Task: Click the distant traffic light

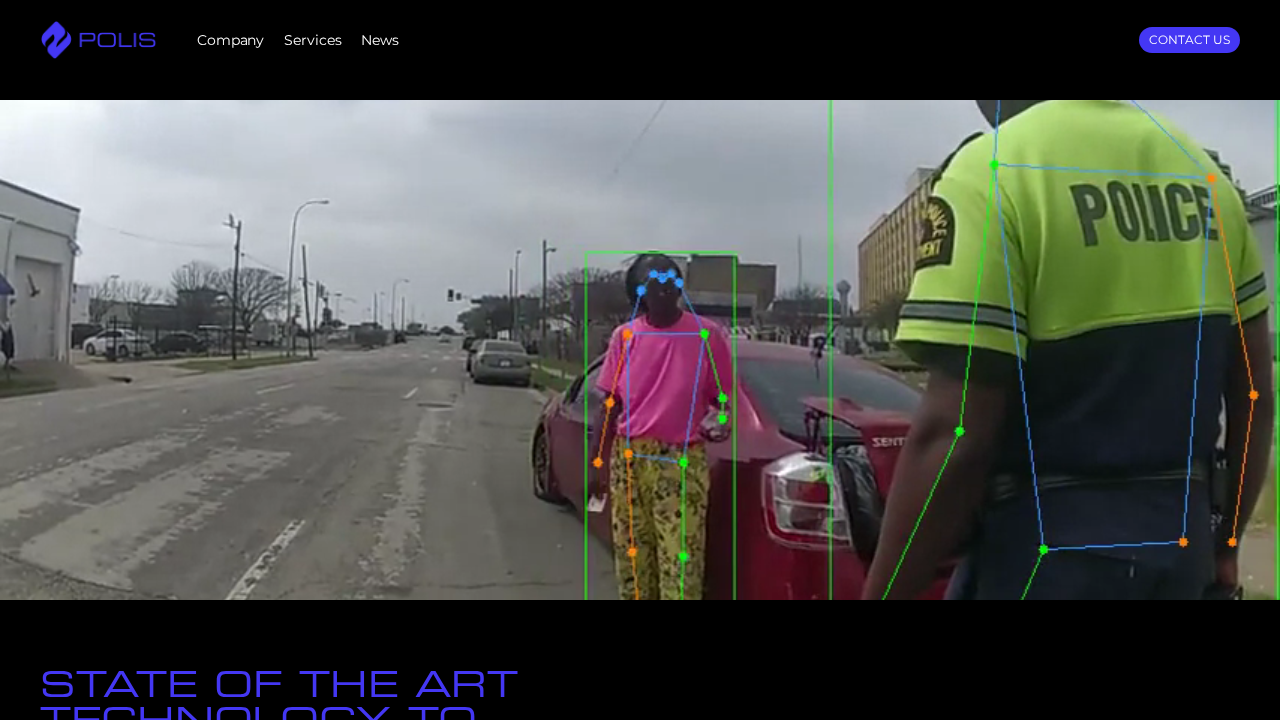Action: tap(452, 295)
